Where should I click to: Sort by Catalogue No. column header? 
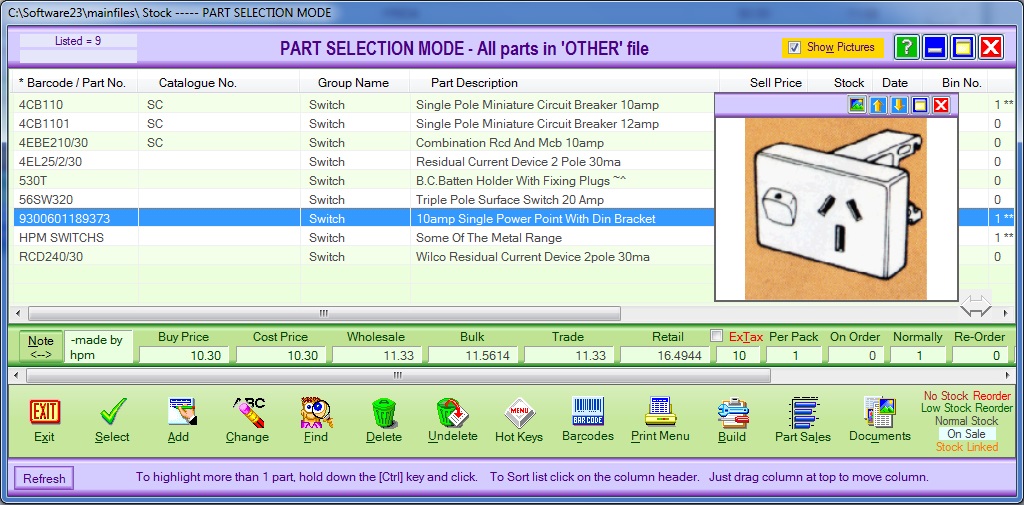[219, 83]
